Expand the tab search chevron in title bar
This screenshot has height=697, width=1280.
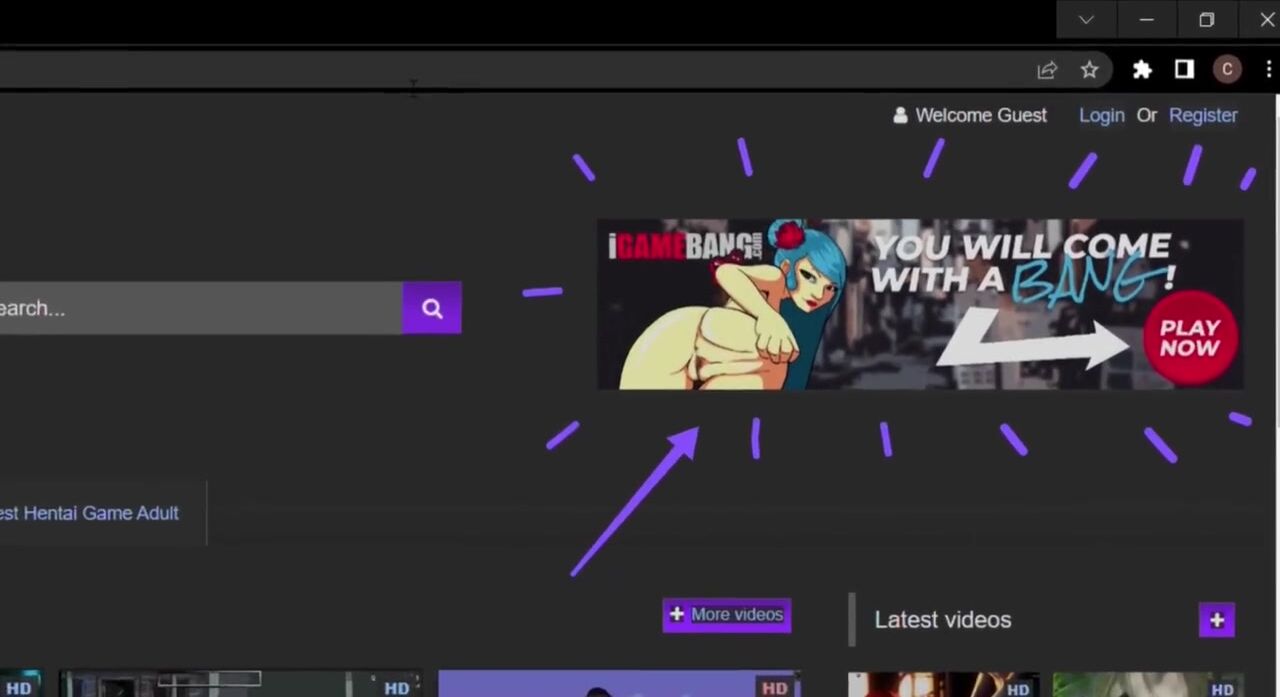click(x=1086, y=20)
